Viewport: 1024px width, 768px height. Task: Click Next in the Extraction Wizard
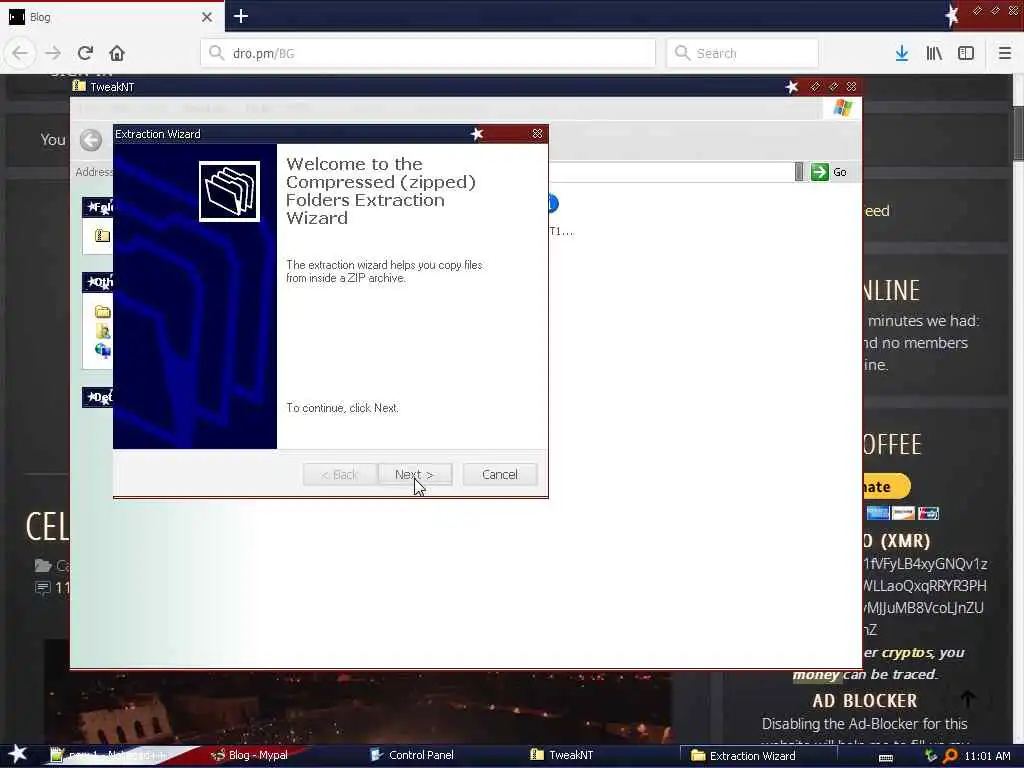(x=415, y=475)
